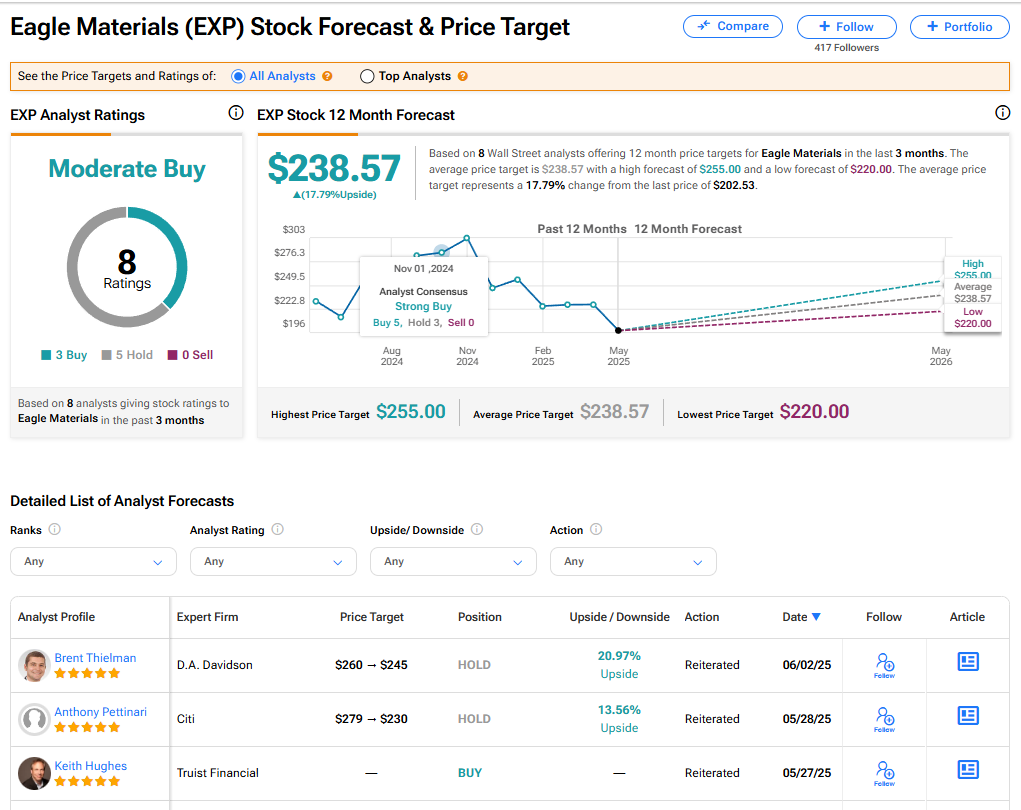Screen dimensions: 1021x810
Task: Click the Position column header
Action: 480,617
